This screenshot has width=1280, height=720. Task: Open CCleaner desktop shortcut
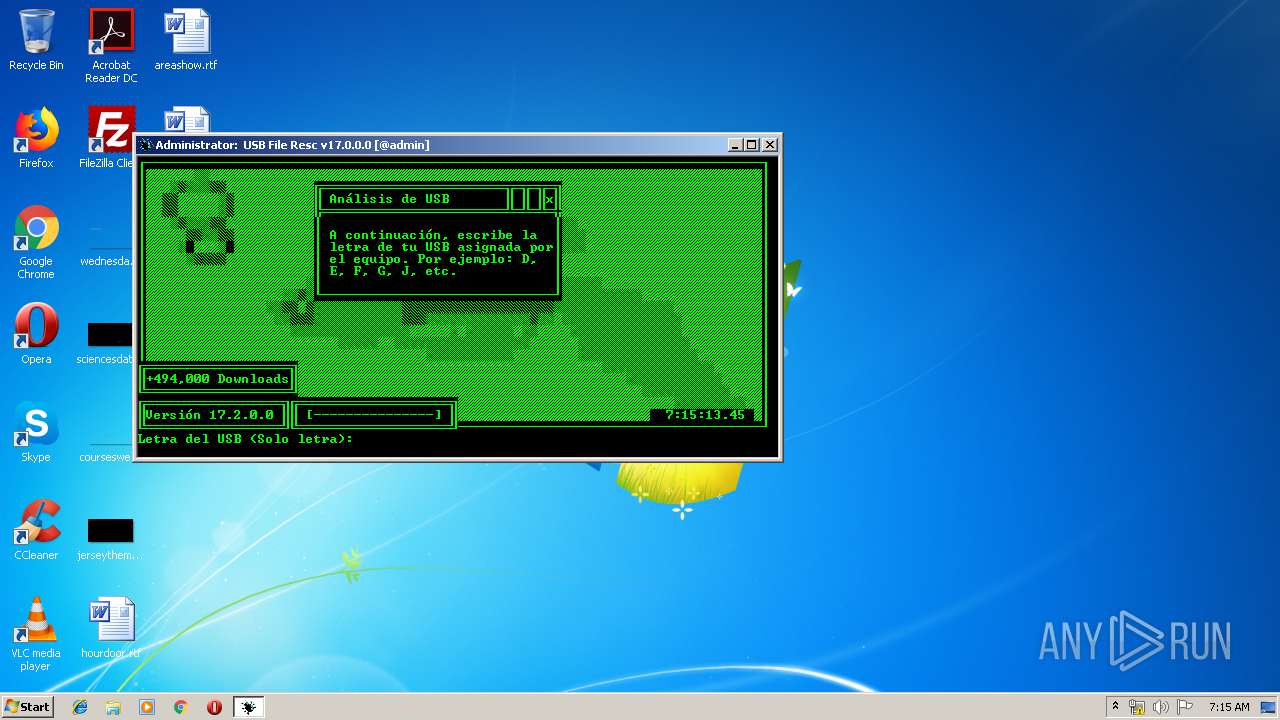pos(36,530)
